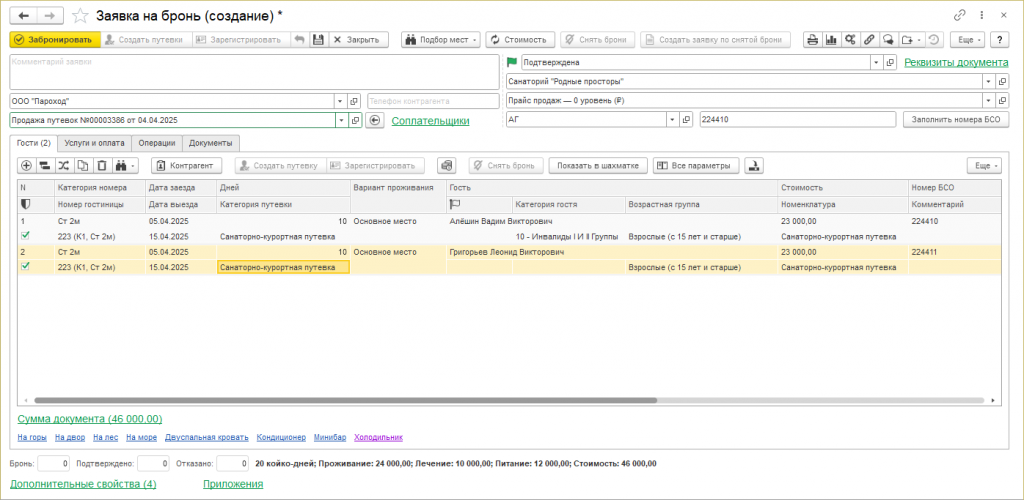The width and height of the screenshot is (1024, 500).
Task: Open Дополнительные свойства (4) link
Action: [x=83, y=484]
